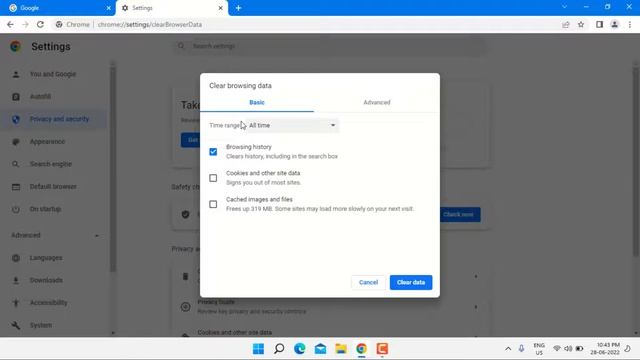Click the address bar URL
Screen dimensions: 640x360
[150, 24]
